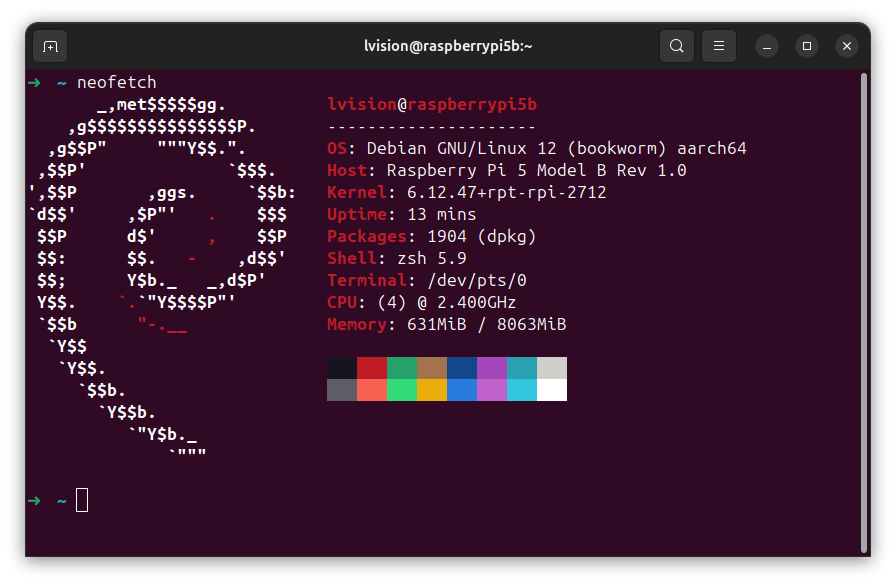Viewport: 896px width, 585px height.
Task: Maximize the terminal window
Action: (807, 46)
